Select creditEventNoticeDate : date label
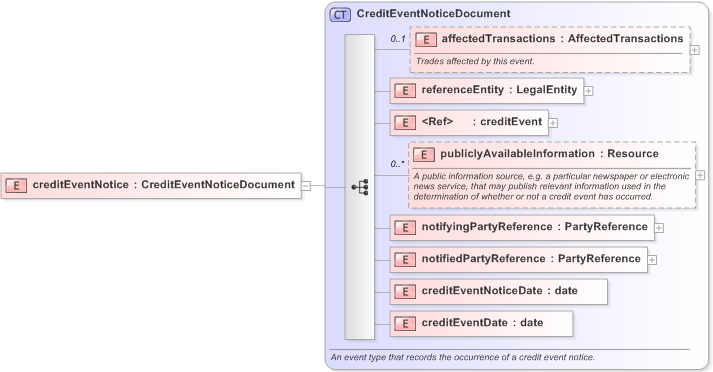The height and width of the screenshot is (372, 713). 500,291
